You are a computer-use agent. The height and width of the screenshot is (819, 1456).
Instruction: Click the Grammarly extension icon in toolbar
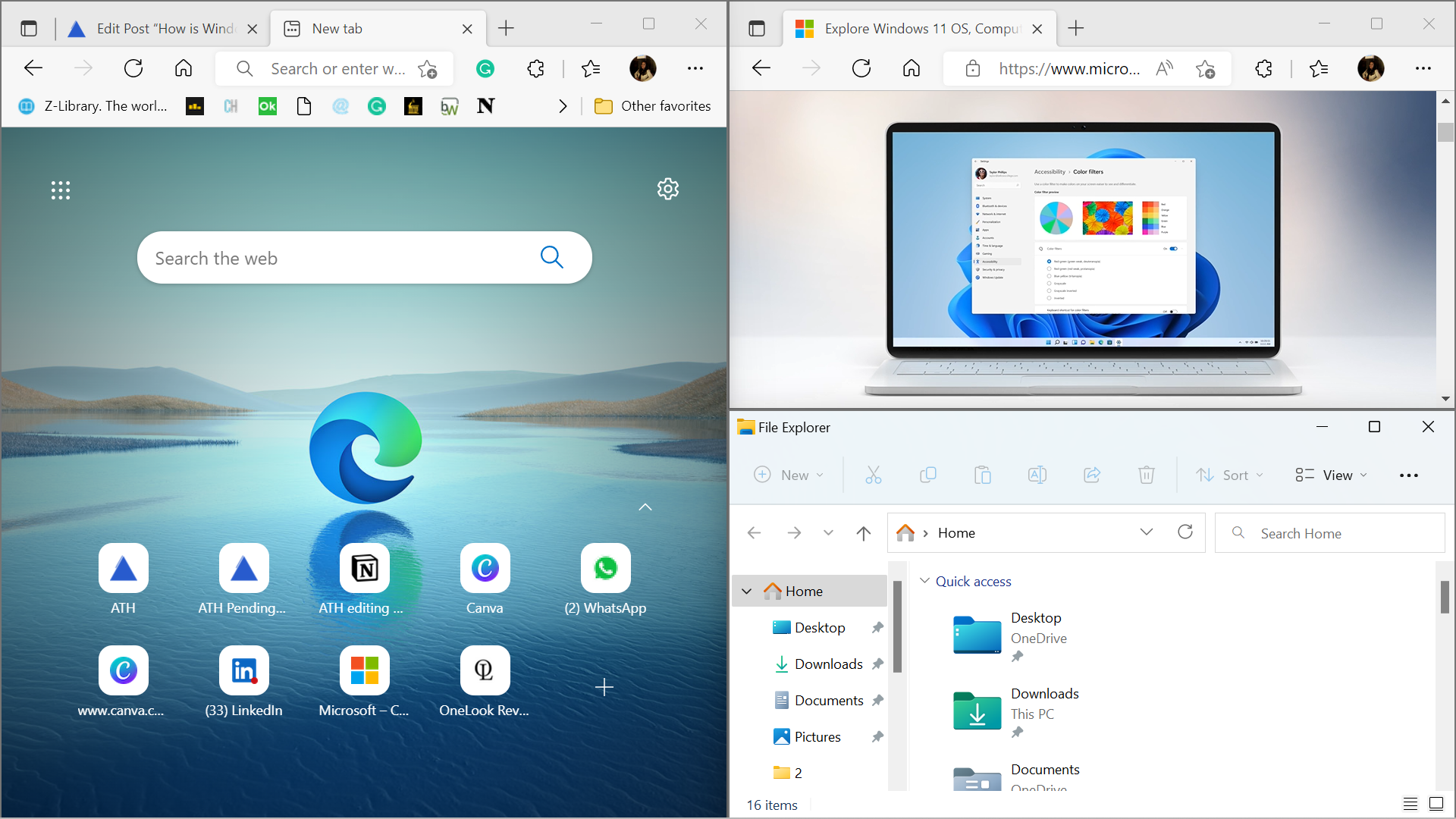485,69
